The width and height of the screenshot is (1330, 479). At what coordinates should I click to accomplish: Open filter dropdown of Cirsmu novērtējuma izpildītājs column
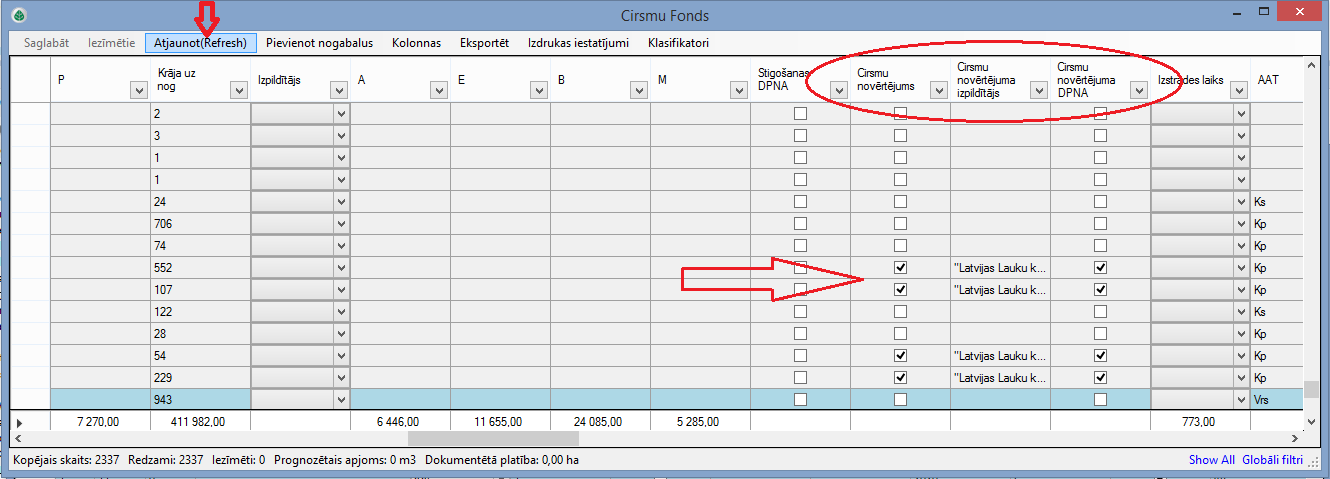coord(1039,90)
